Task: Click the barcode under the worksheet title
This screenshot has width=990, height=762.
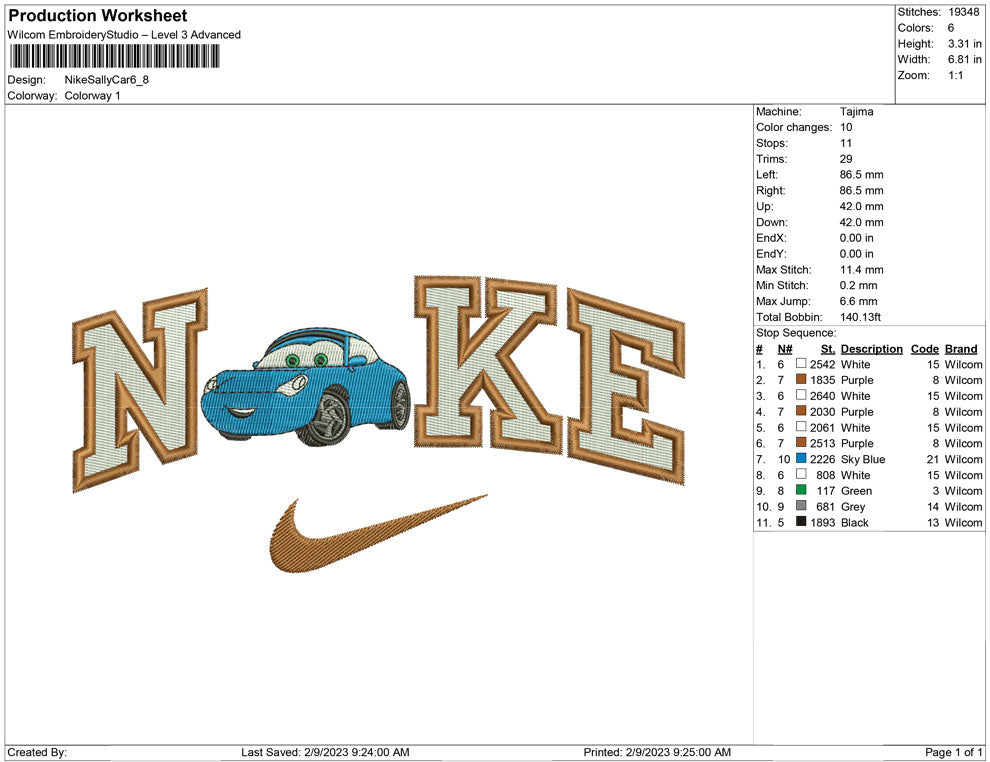Action: [x=125, y=56]
